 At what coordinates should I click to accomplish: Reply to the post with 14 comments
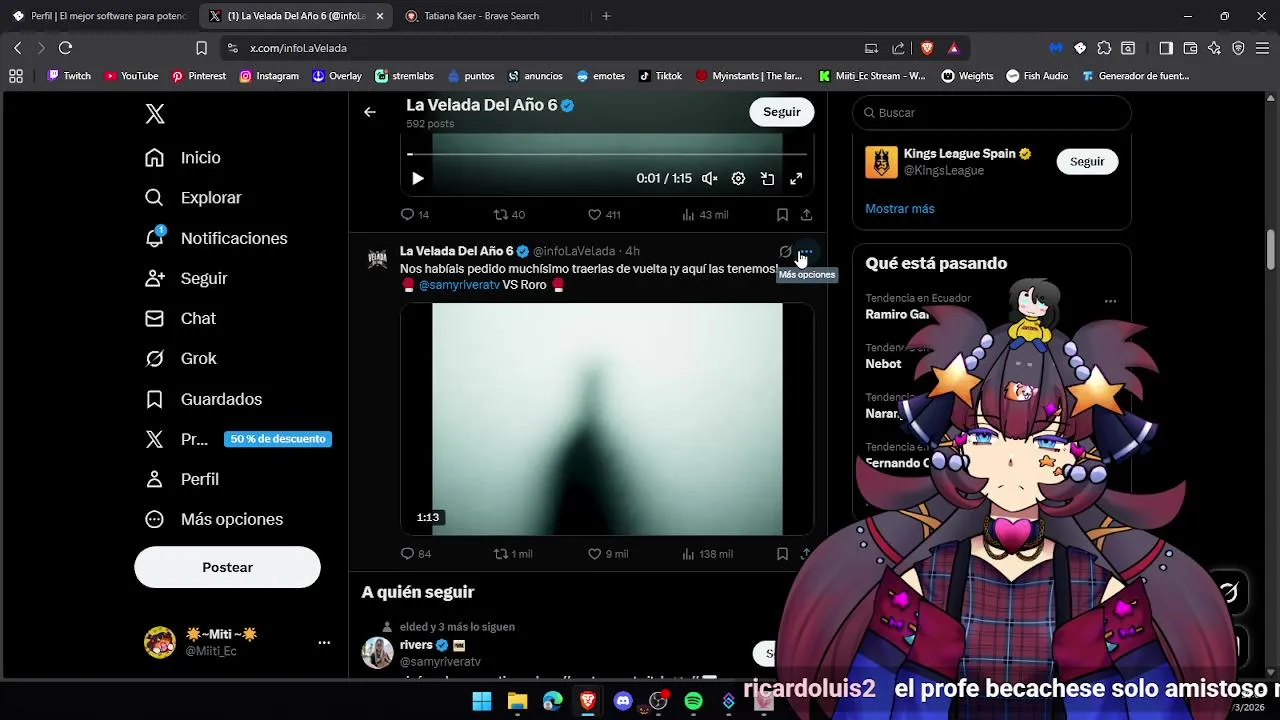point(415,215)
